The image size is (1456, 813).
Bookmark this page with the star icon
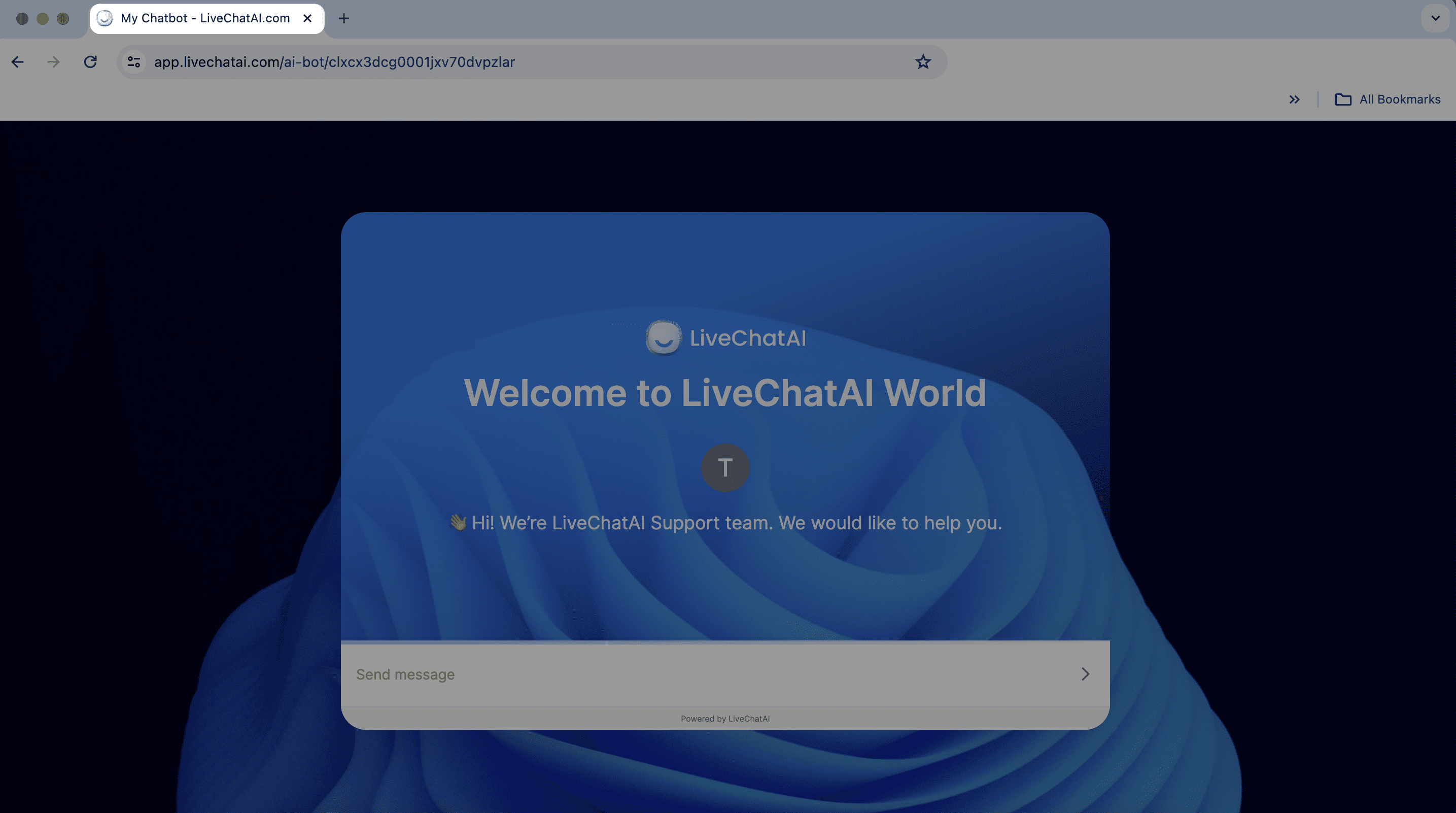coord(923,61)
